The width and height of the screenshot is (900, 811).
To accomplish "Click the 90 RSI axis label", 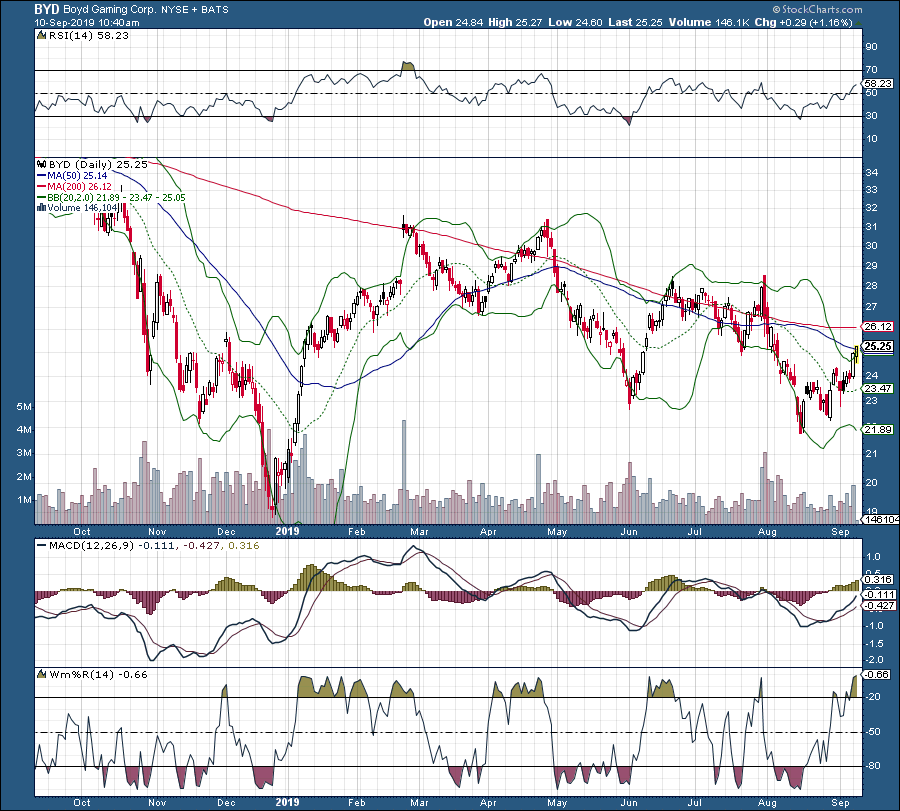I will tap(871, 47).
